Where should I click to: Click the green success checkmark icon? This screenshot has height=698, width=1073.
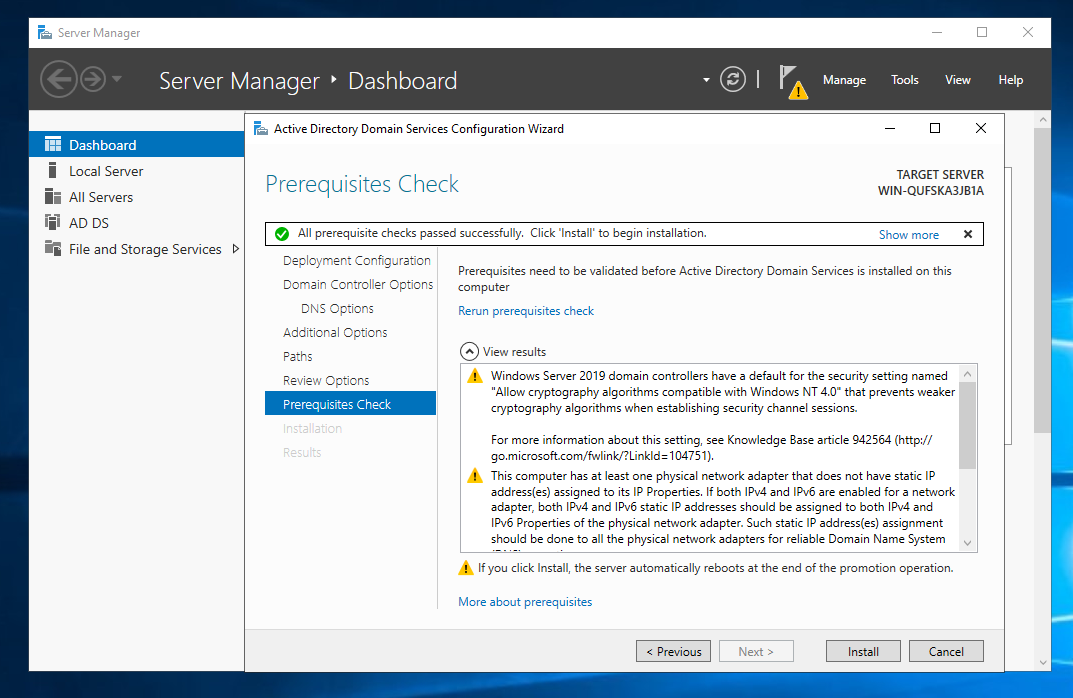[x=281, y=234]
